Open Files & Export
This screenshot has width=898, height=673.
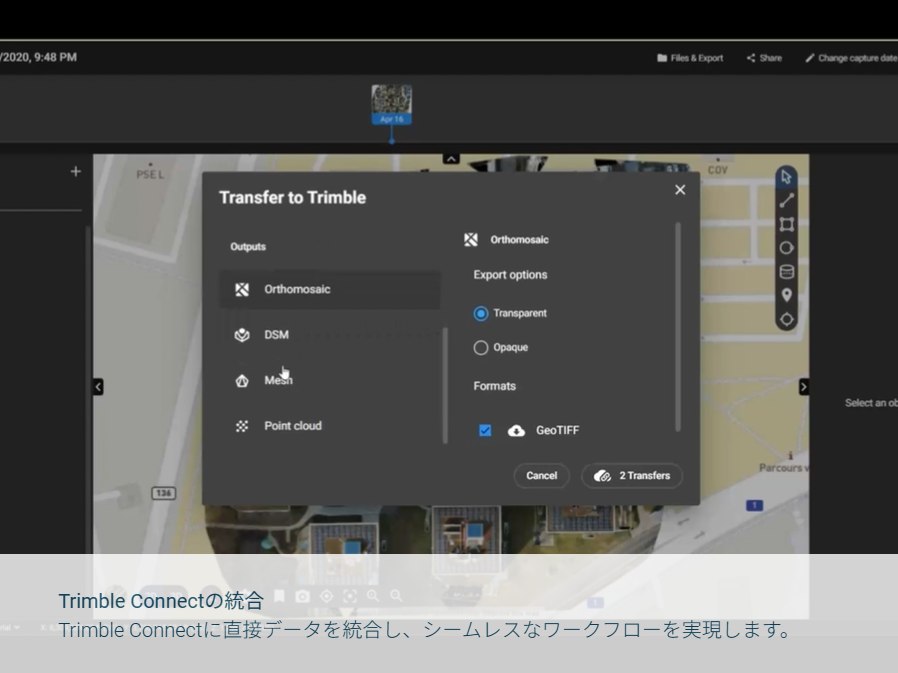[x=690, y=58]
